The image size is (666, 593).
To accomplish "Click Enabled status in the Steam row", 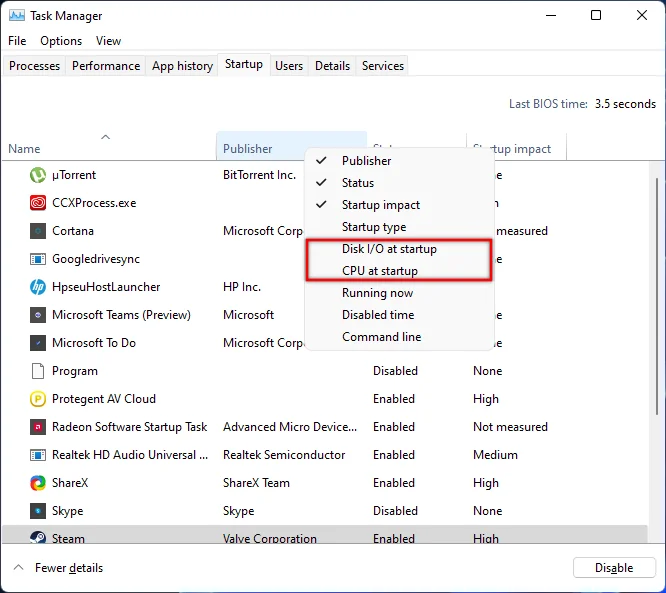I will point(394,538).
